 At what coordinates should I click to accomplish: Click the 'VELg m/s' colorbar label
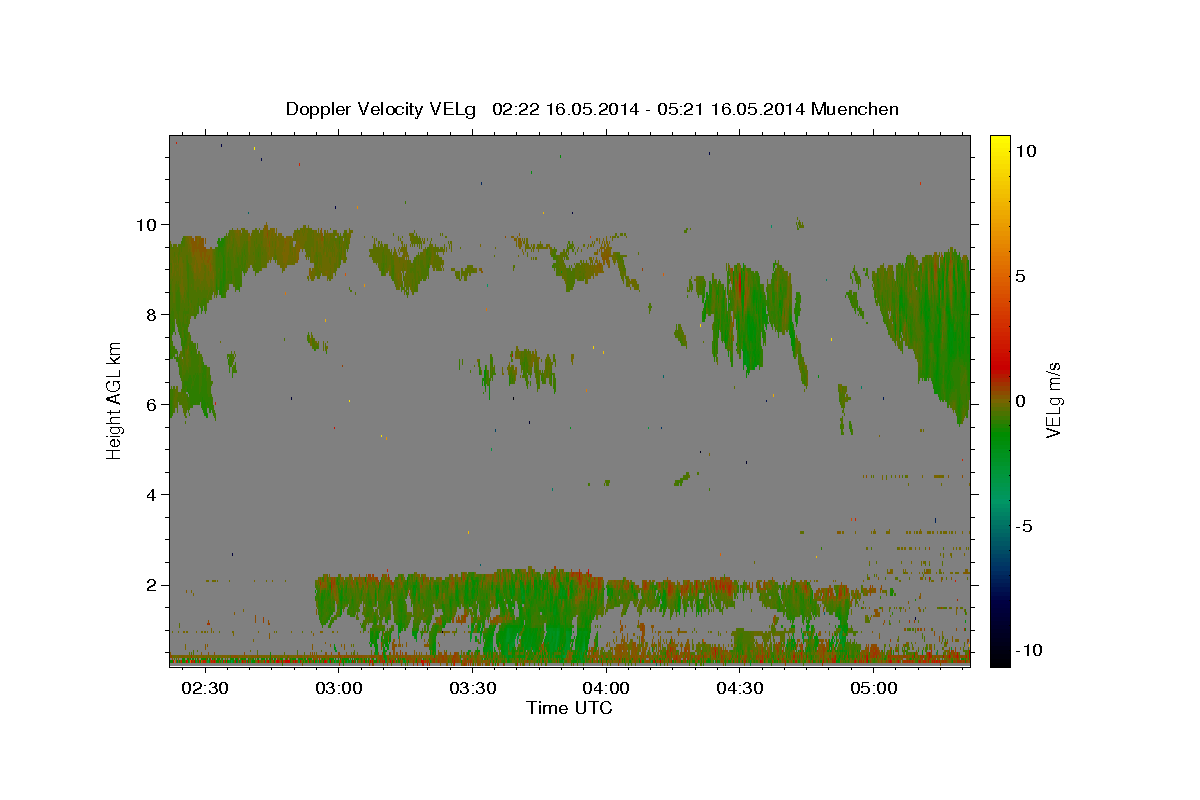point(1053,400)
